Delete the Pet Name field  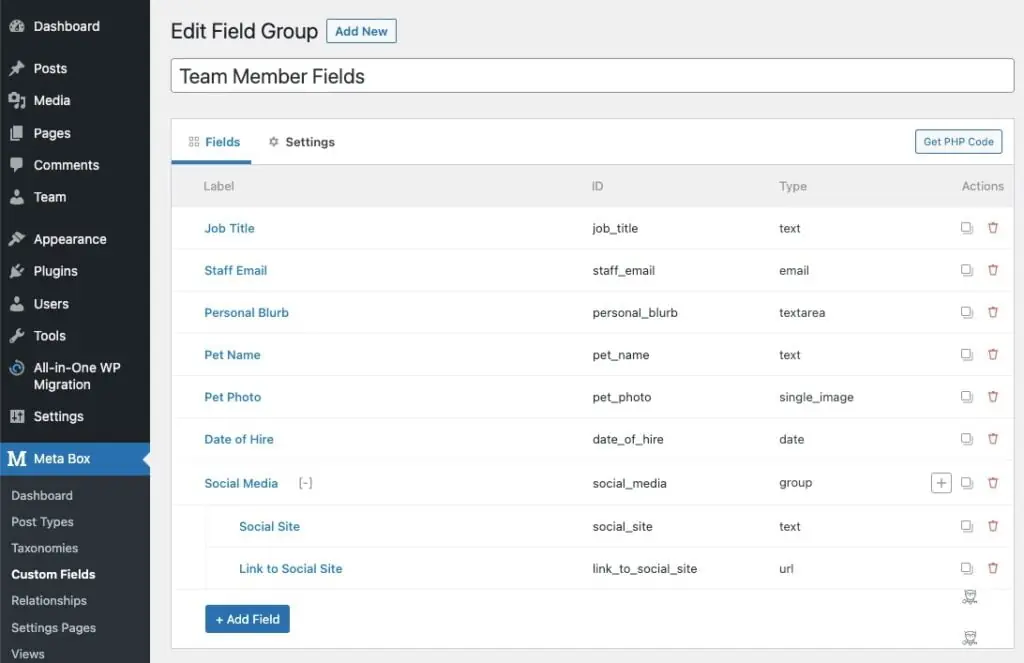pyautogui.click(x=993, y=354)
